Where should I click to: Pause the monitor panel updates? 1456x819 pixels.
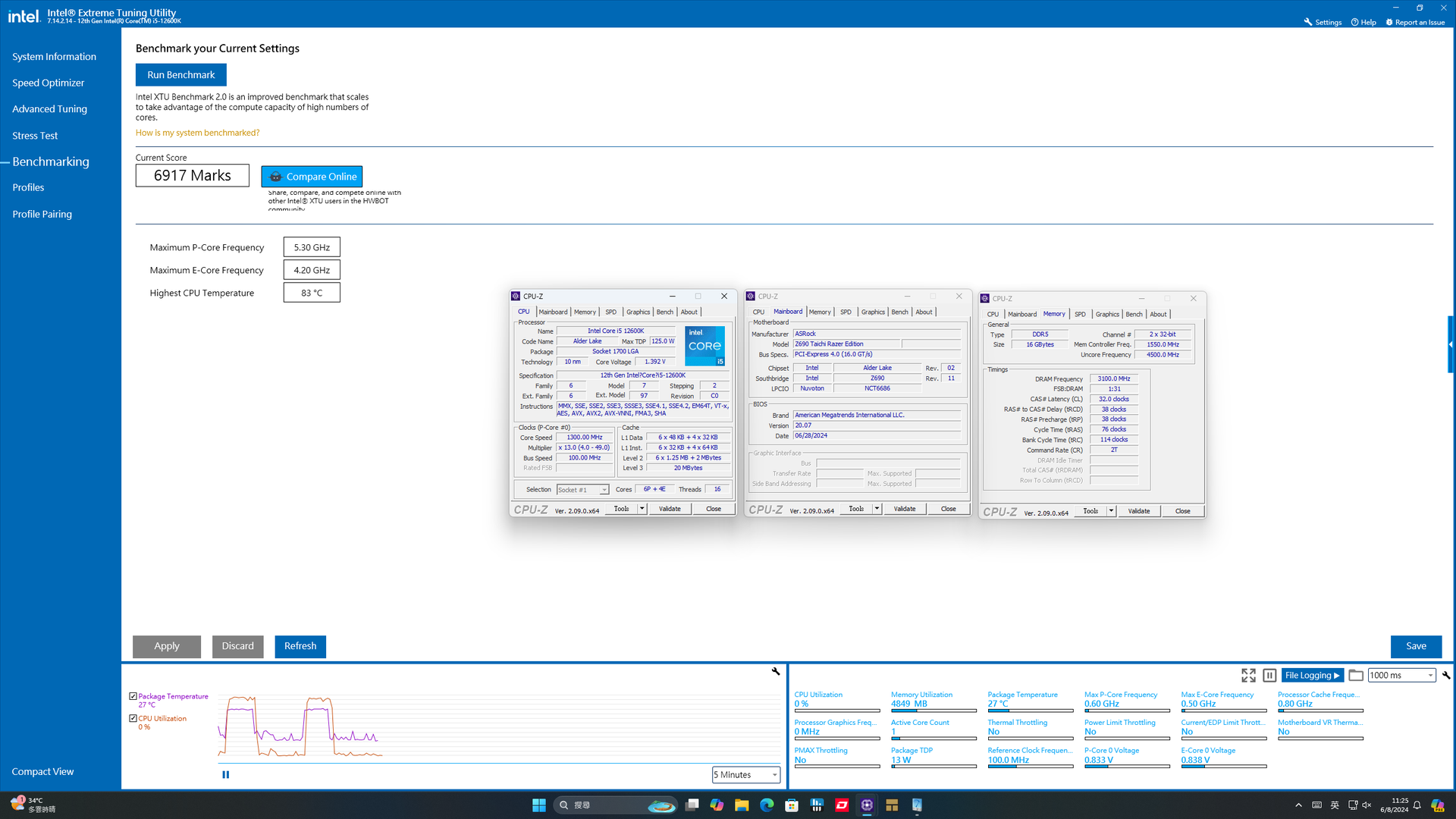[1269, 675]
